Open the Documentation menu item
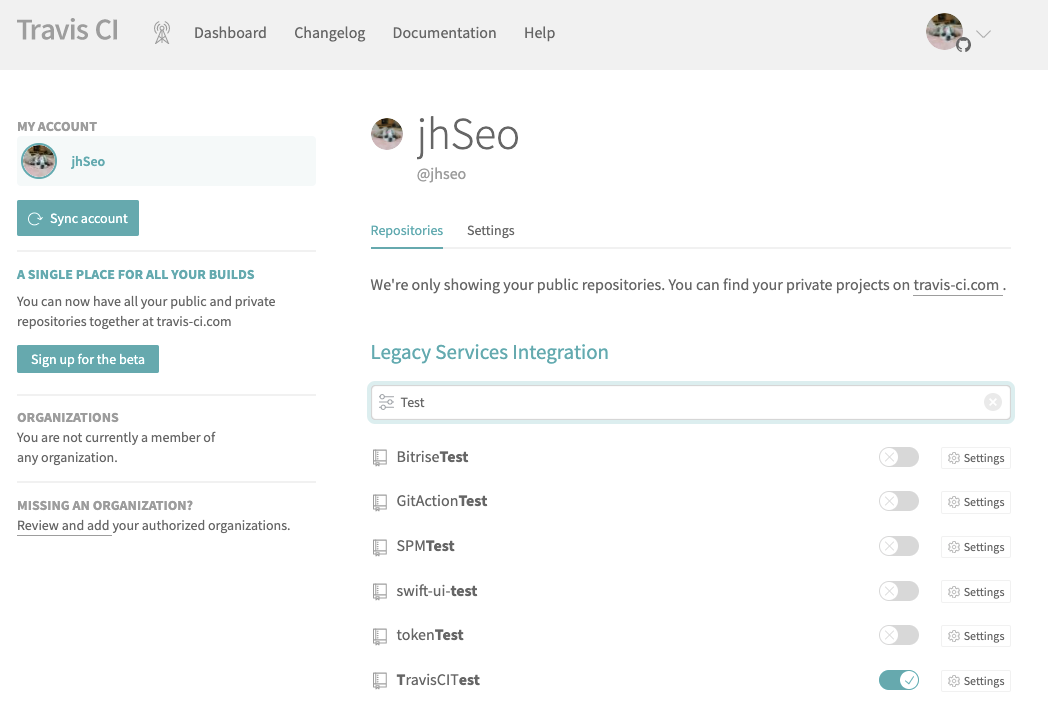Screen dimensions: 1048x710 (444, 33)
